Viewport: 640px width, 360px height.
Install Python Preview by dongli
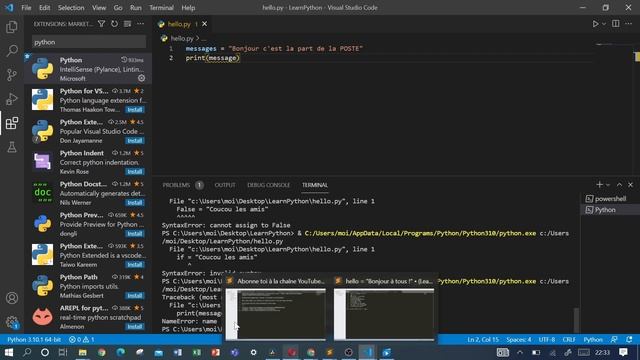click(135, 234)
